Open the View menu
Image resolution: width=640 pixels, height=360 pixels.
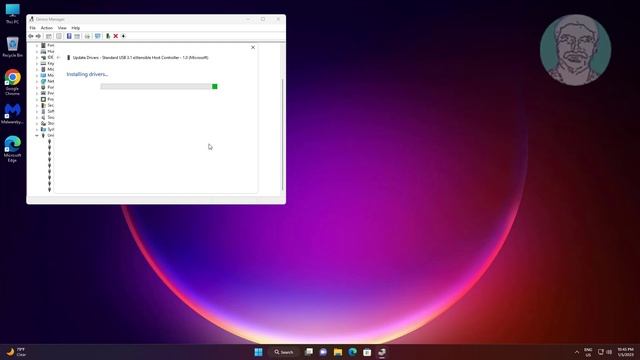(62, 28)
